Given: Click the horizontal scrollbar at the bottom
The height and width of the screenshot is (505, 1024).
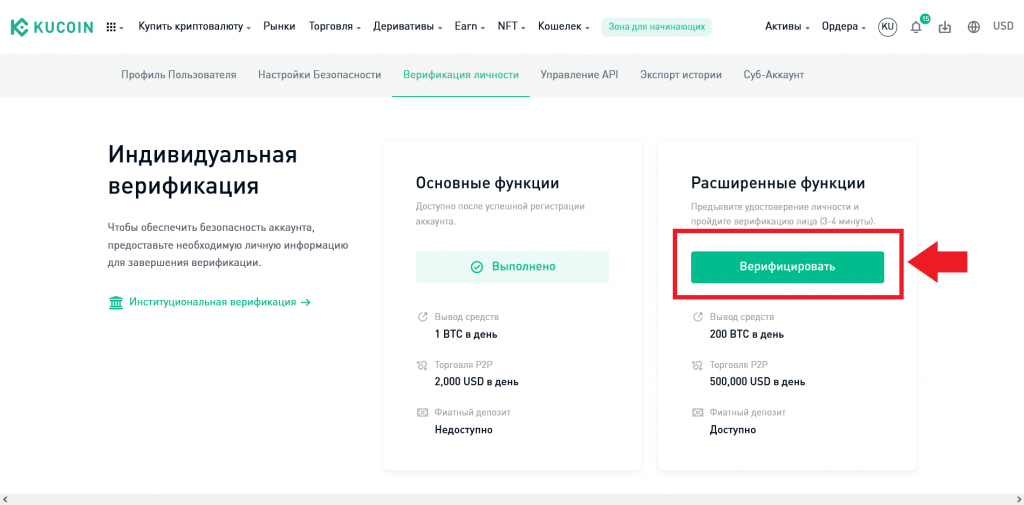Looking at the screenshot, I should [512, 499].
